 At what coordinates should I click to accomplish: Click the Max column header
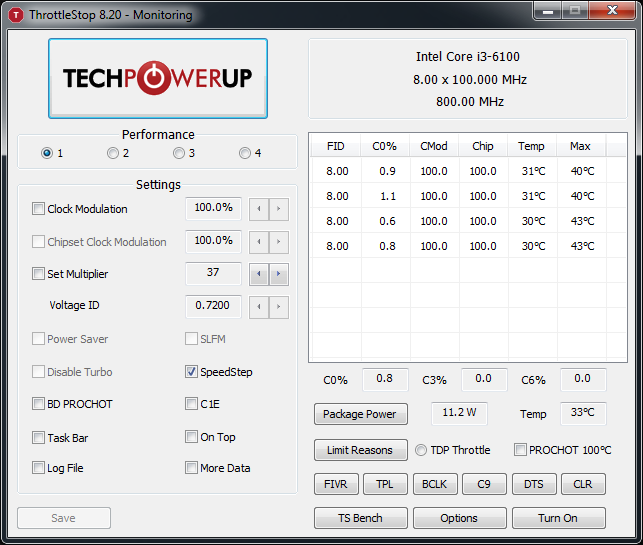pos(581,146)
